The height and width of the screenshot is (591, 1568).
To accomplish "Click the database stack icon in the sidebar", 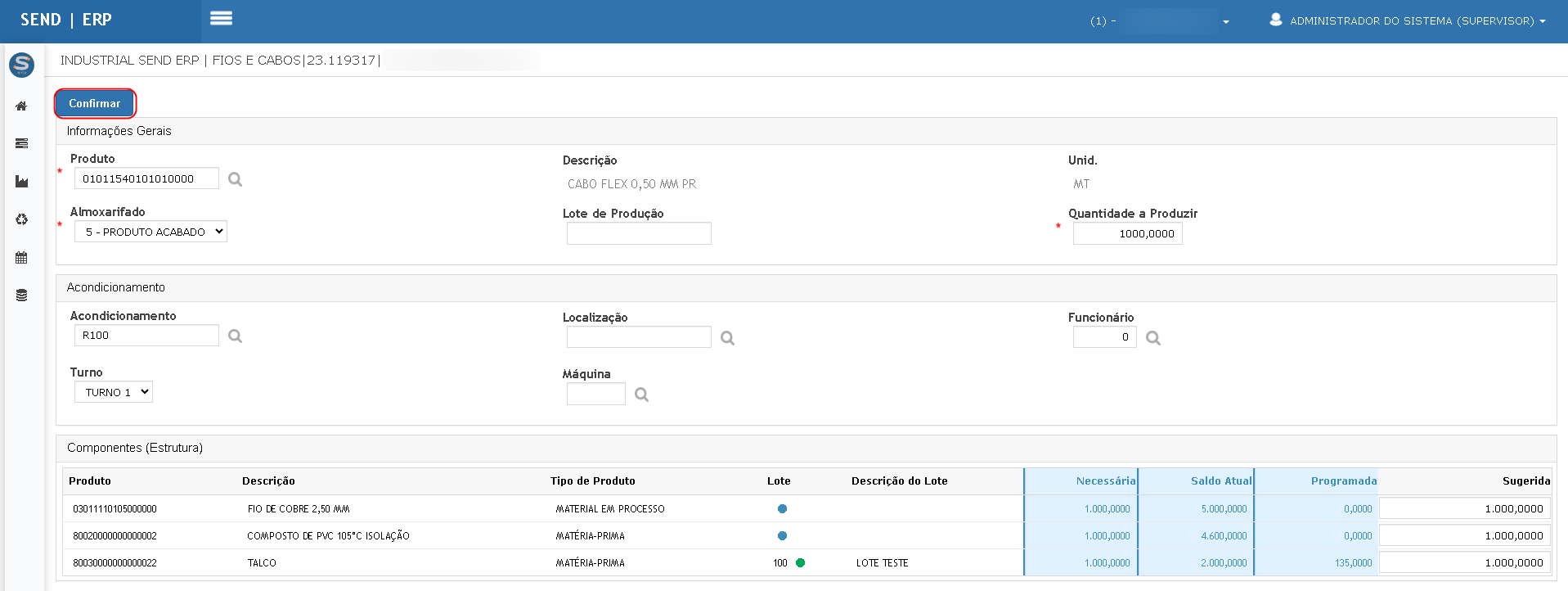I will pyautogui.click(x=21, y=295).
